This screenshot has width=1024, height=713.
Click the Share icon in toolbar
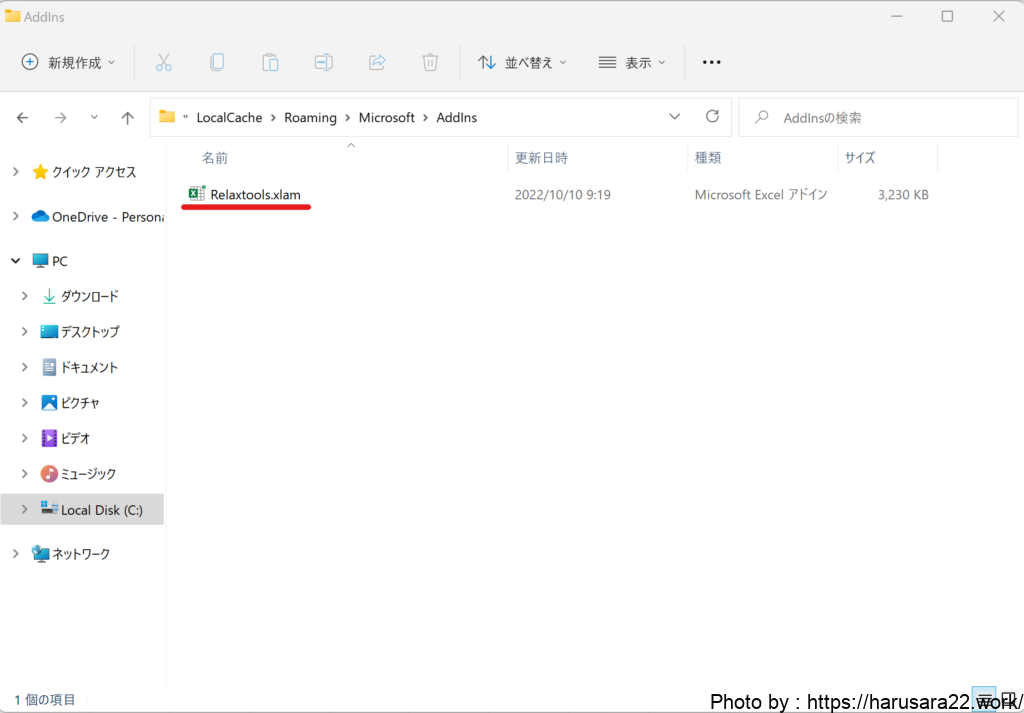(377, 62)
